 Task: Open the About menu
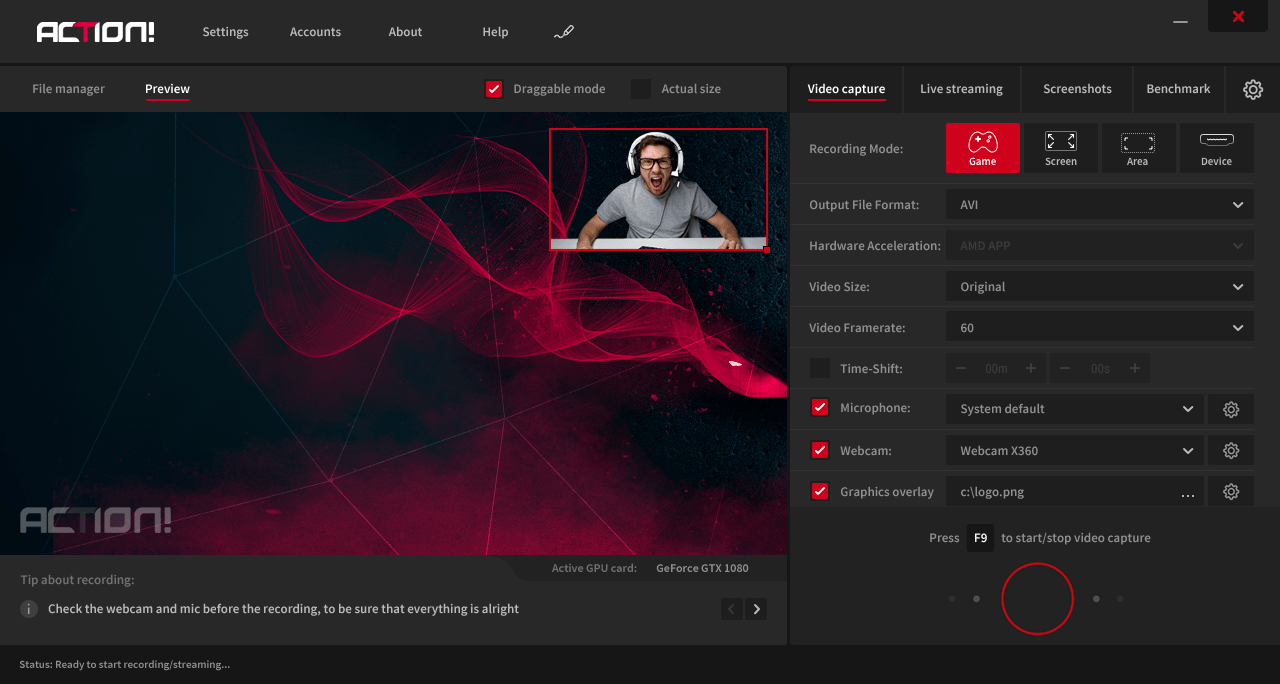click(405, 32)
